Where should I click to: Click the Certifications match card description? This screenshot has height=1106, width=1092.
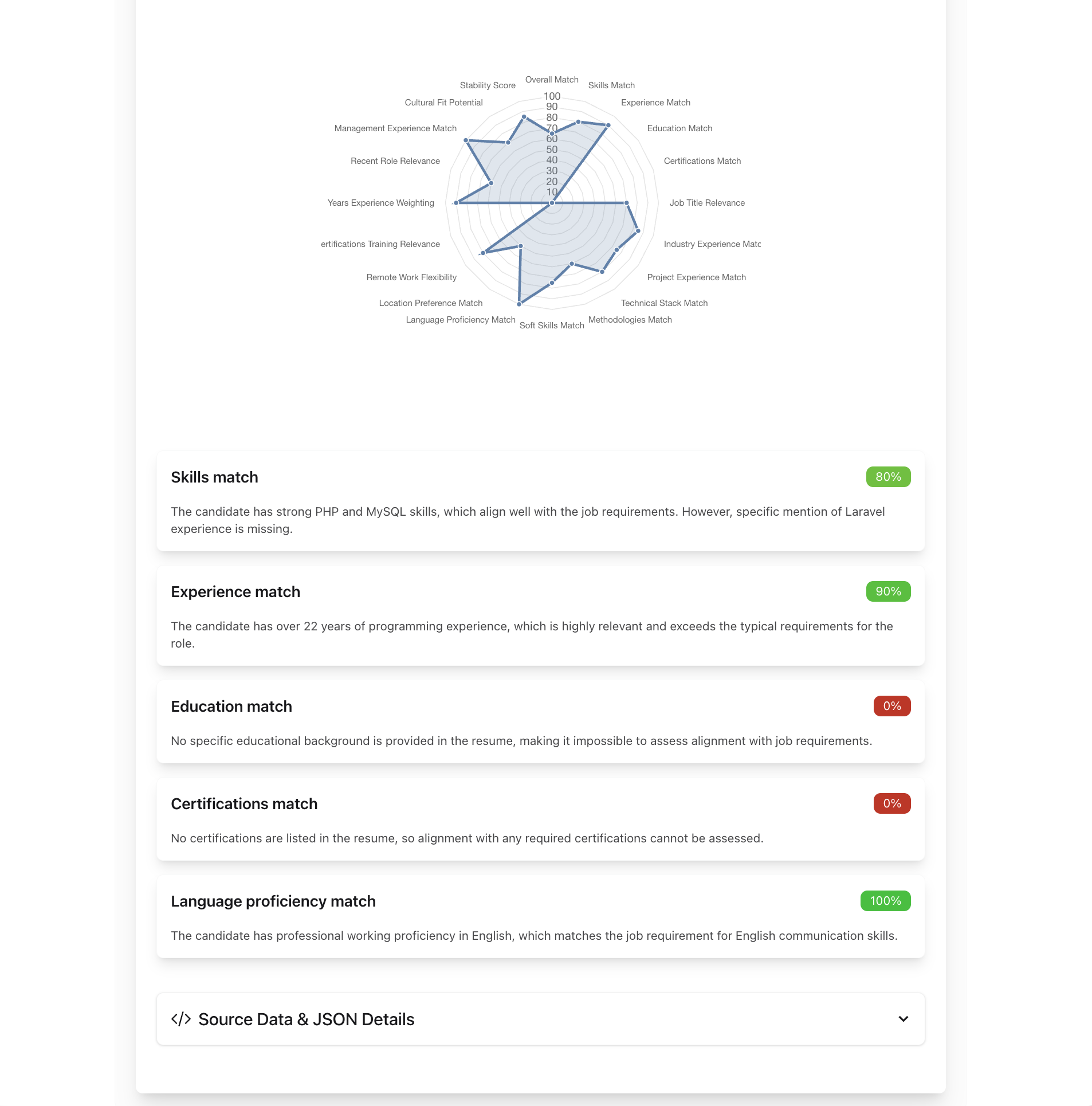[467, 838]
